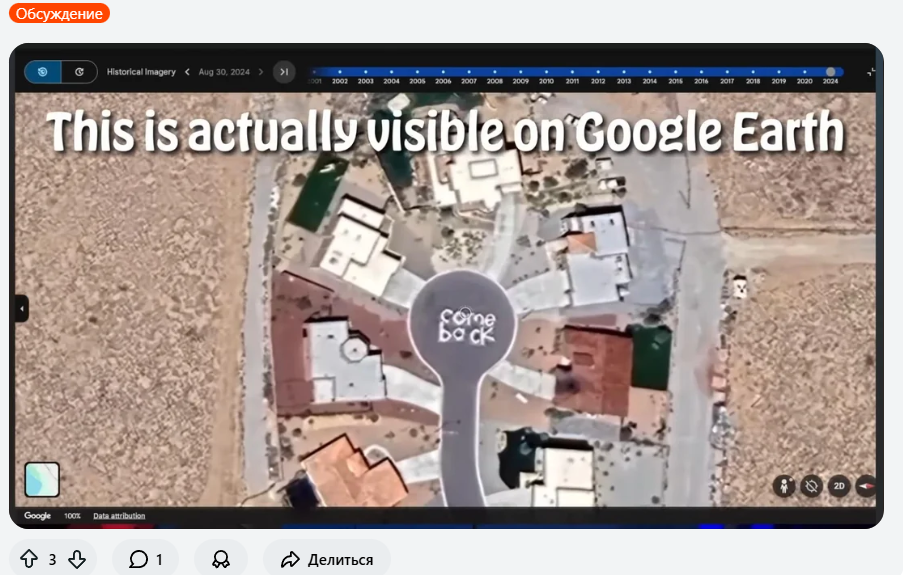
Task: Toggle the active Historical Imagery mode icon
Action: click(x=43, y=72)
